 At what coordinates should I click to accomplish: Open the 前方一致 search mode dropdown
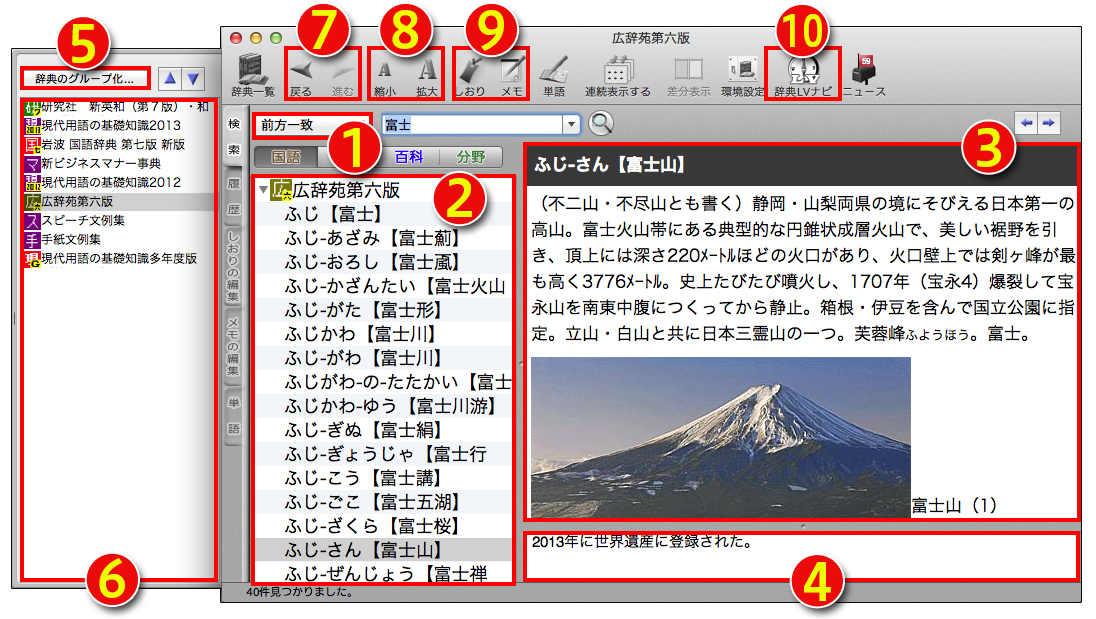tap(312, 125)
